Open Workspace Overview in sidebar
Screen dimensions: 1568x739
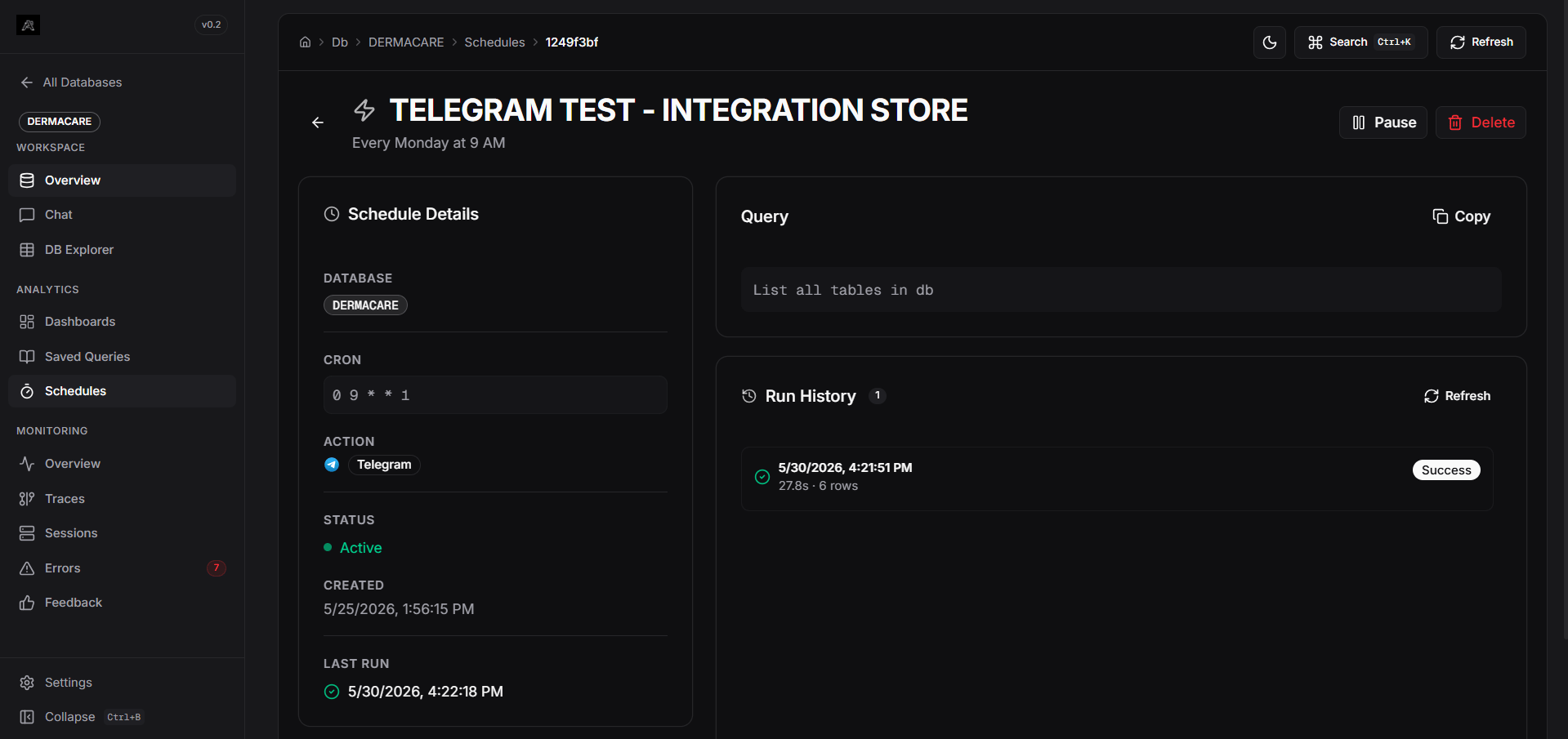(122, 180)
